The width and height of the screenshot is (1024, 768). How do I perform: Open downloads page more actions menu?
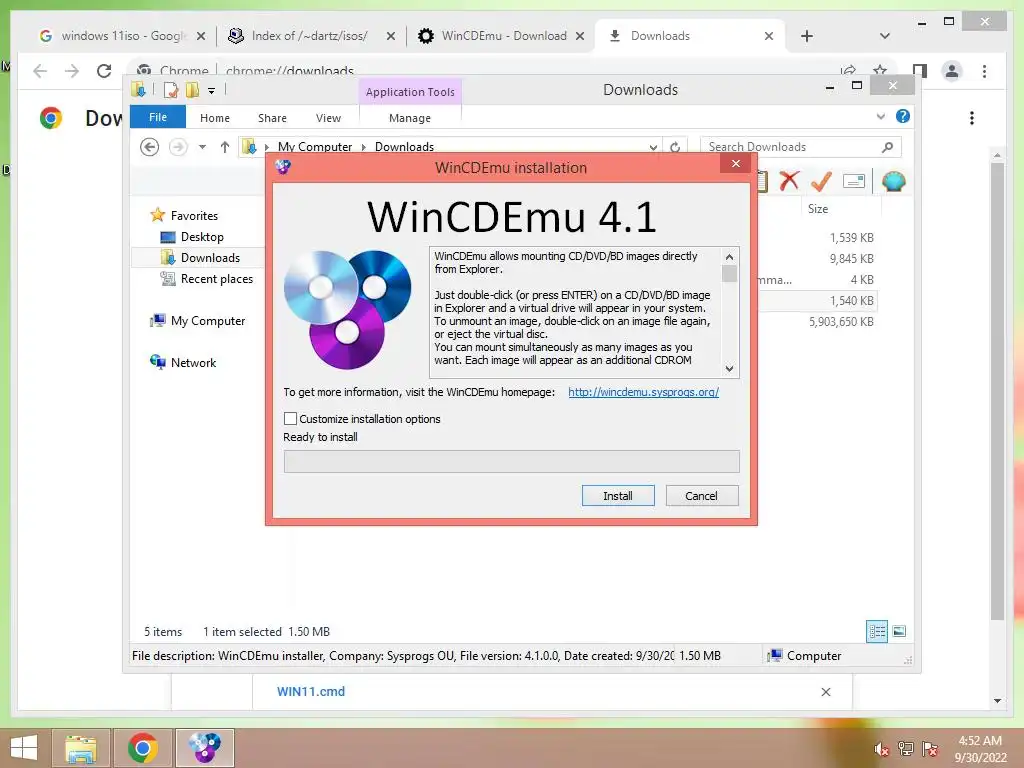pyautogui.click(x=972, y=118)
